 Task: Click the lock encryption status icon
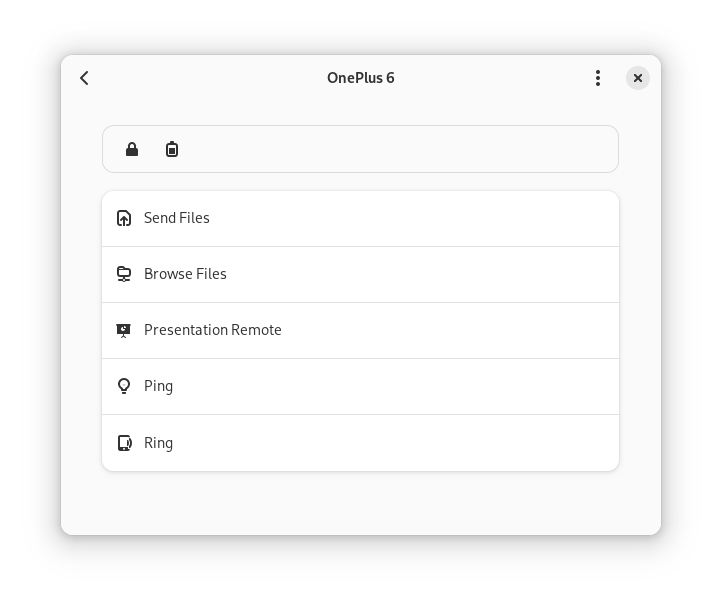click(x=132, y=150)
